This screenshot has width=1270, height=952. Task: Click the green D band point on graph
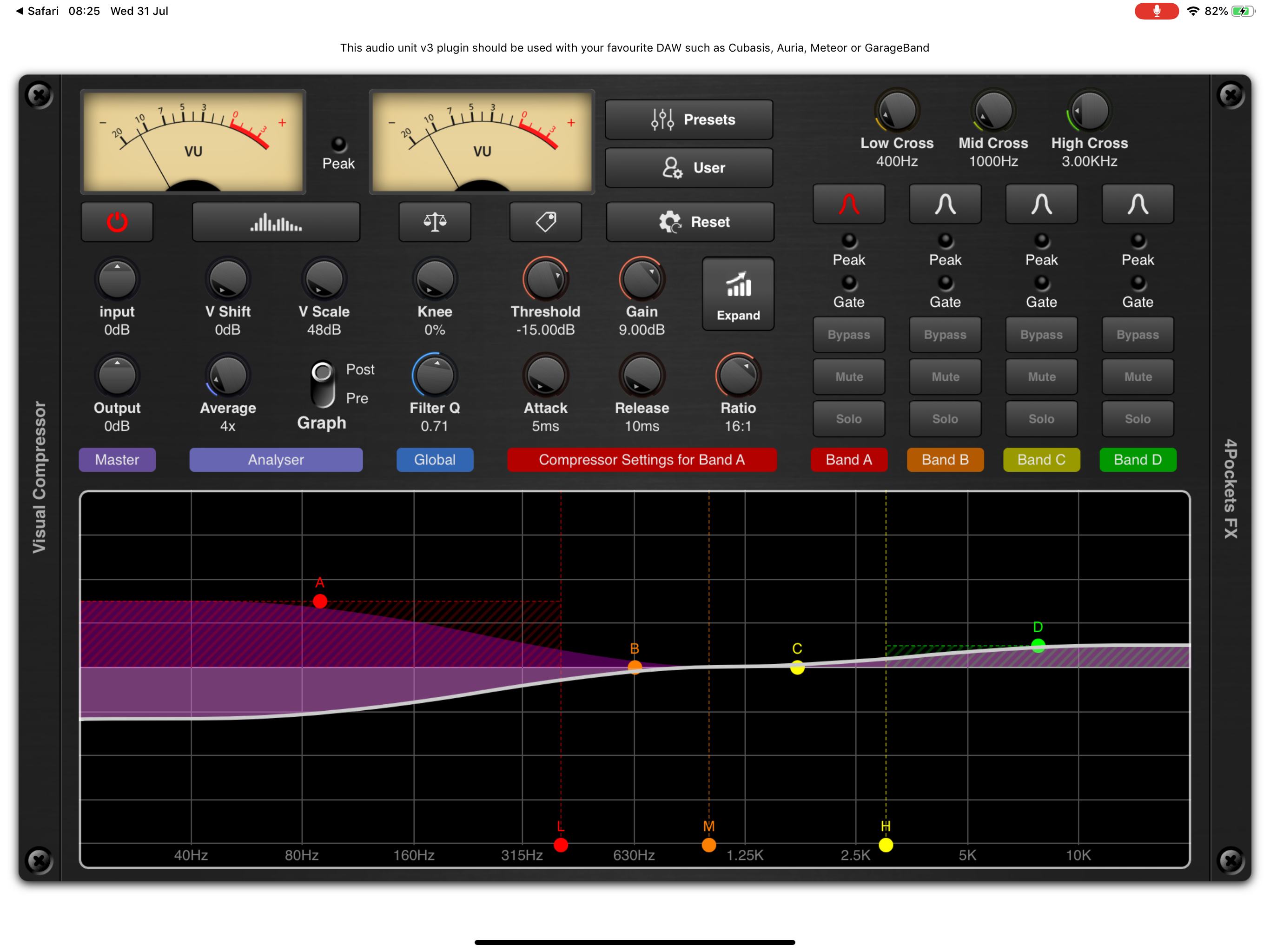[1038, 645]
